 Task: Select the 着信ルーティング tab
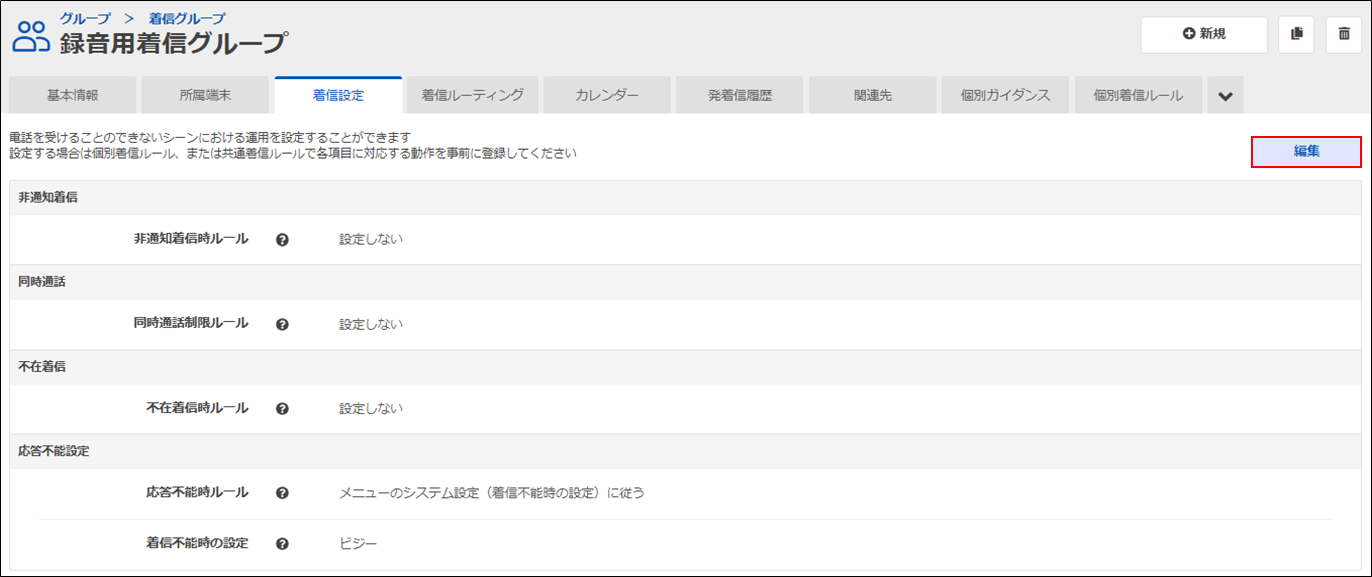pos(472,96)
